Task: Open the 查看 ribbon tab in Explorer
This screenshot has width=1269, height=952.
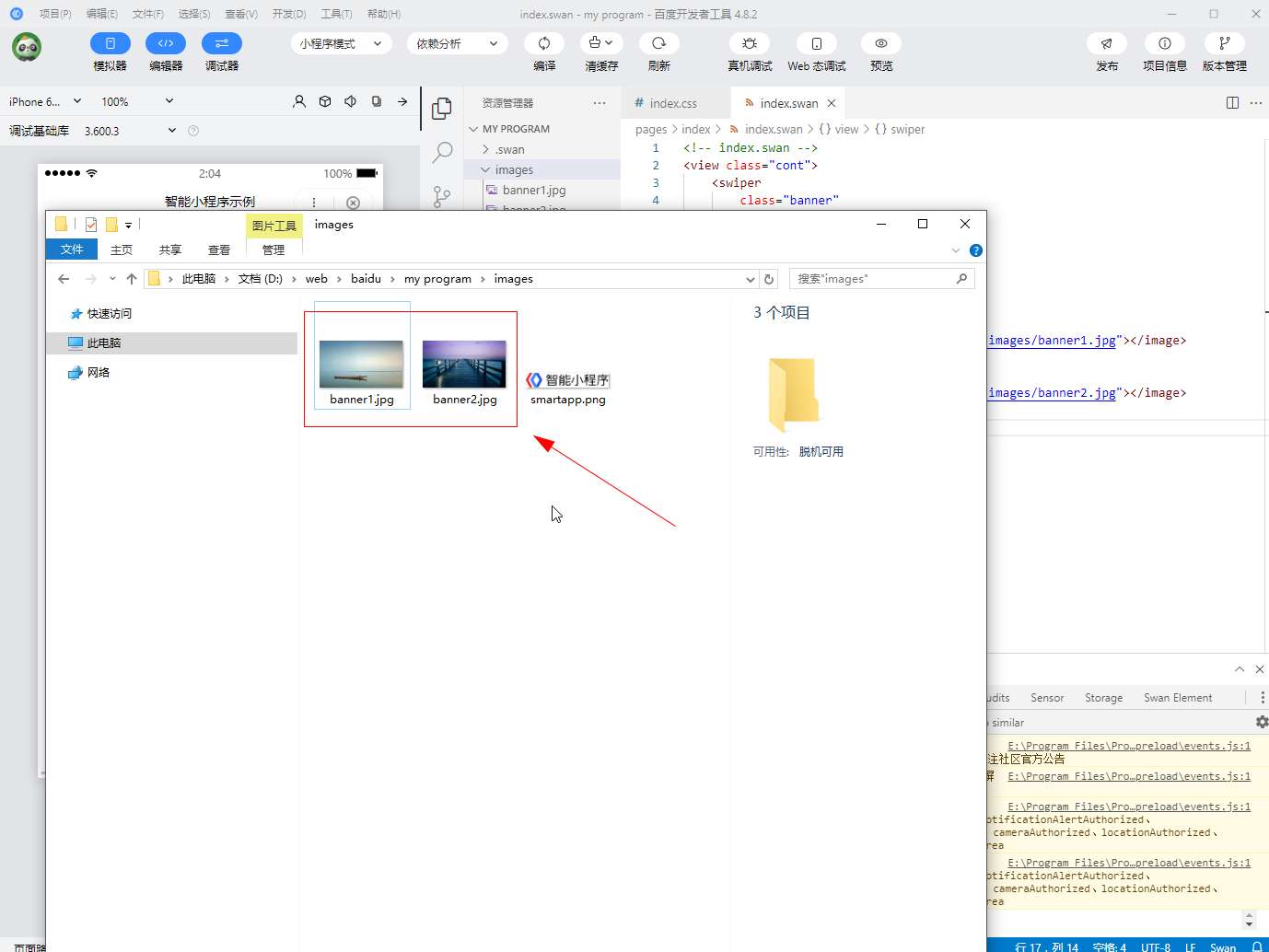Action: pos(219,250)
